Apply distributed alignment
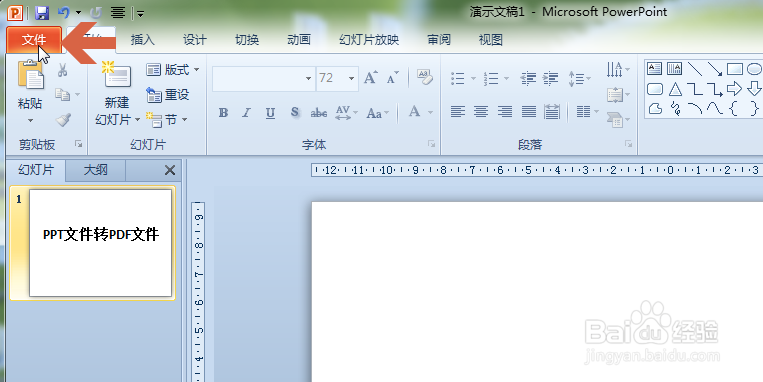This screenshot has height=382, width=763. pos(552,112)
